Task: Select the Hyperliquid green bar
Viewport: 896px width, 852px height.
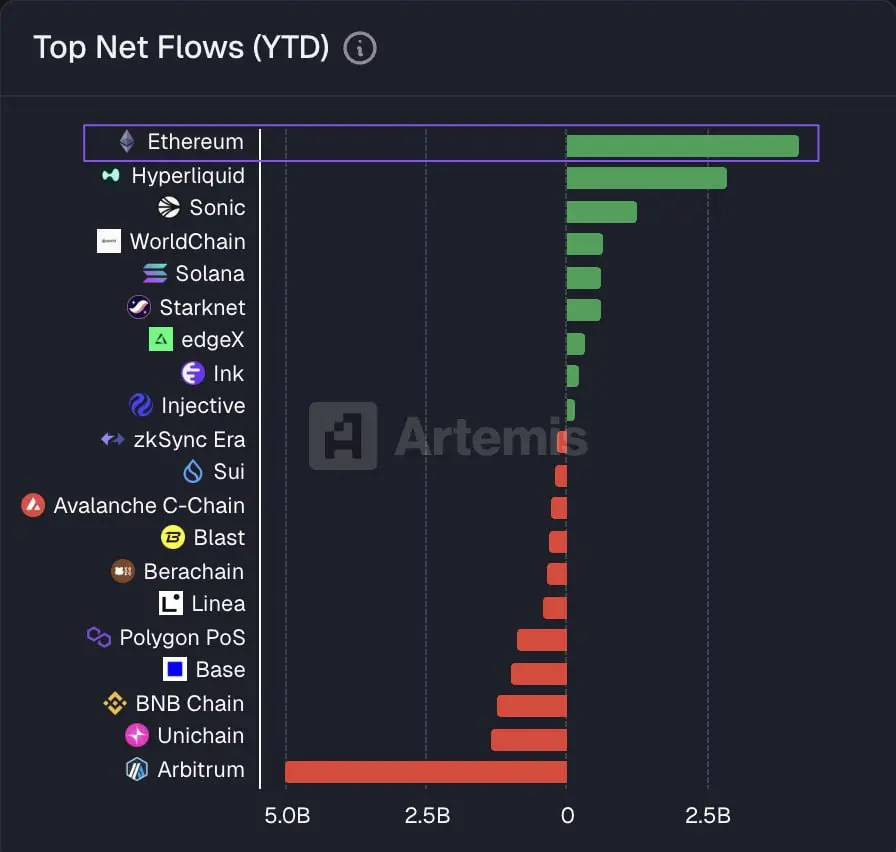Action: 646,178
